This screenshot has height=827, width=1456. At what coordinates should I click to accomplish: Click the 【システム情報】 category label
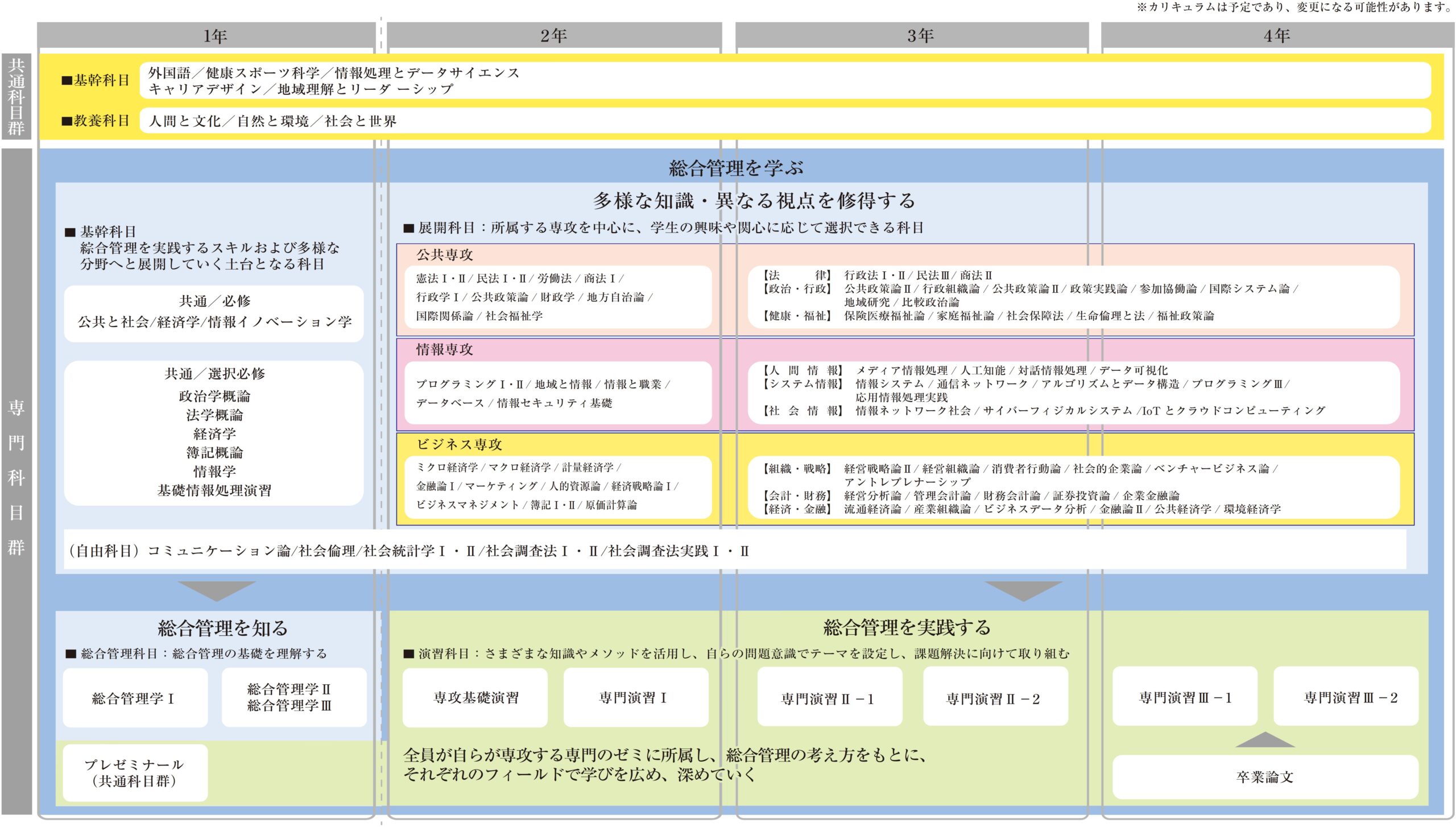click(x=802, y=384)
